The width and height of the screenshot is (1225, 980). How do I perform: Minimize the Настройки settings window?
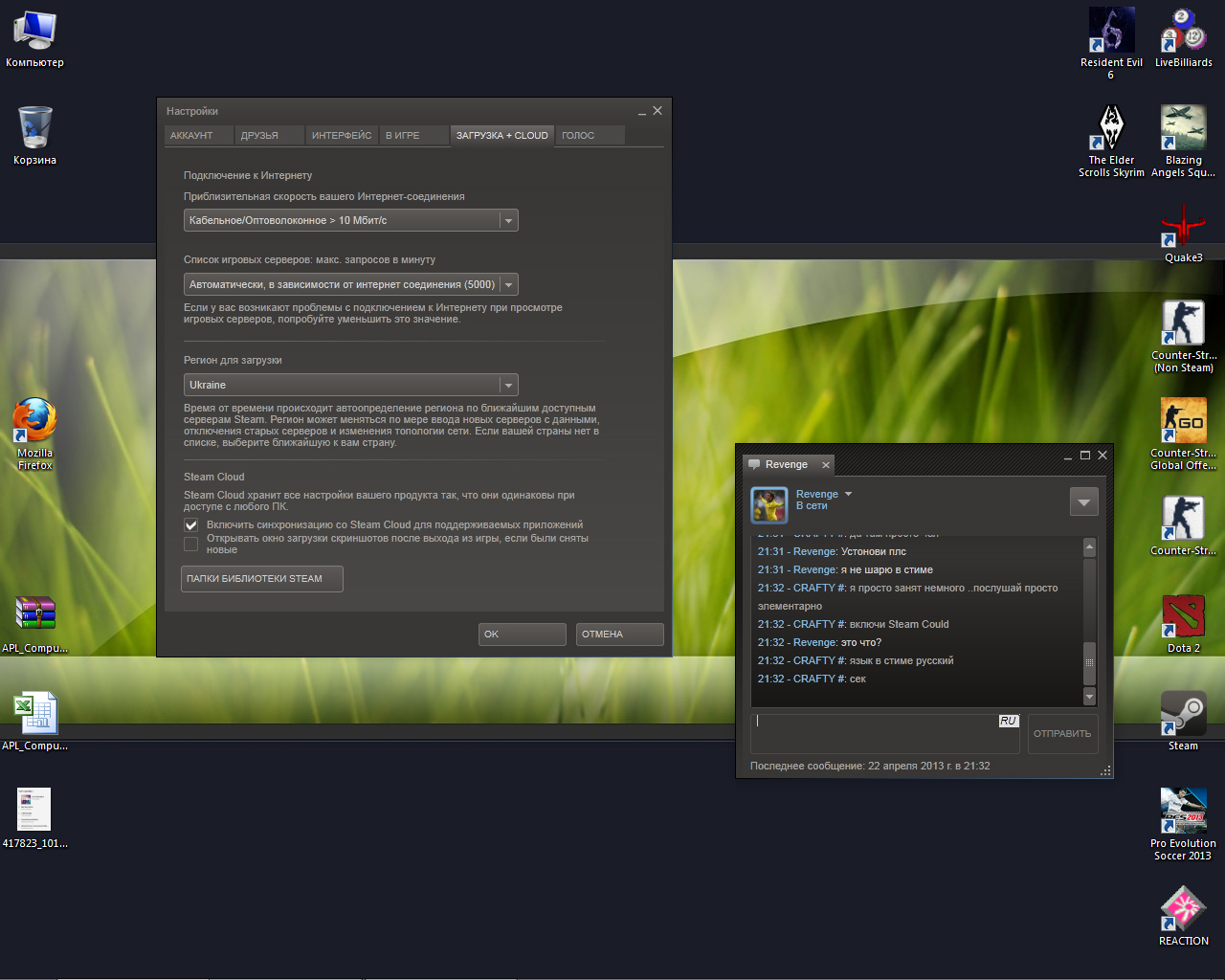point(642,113)
